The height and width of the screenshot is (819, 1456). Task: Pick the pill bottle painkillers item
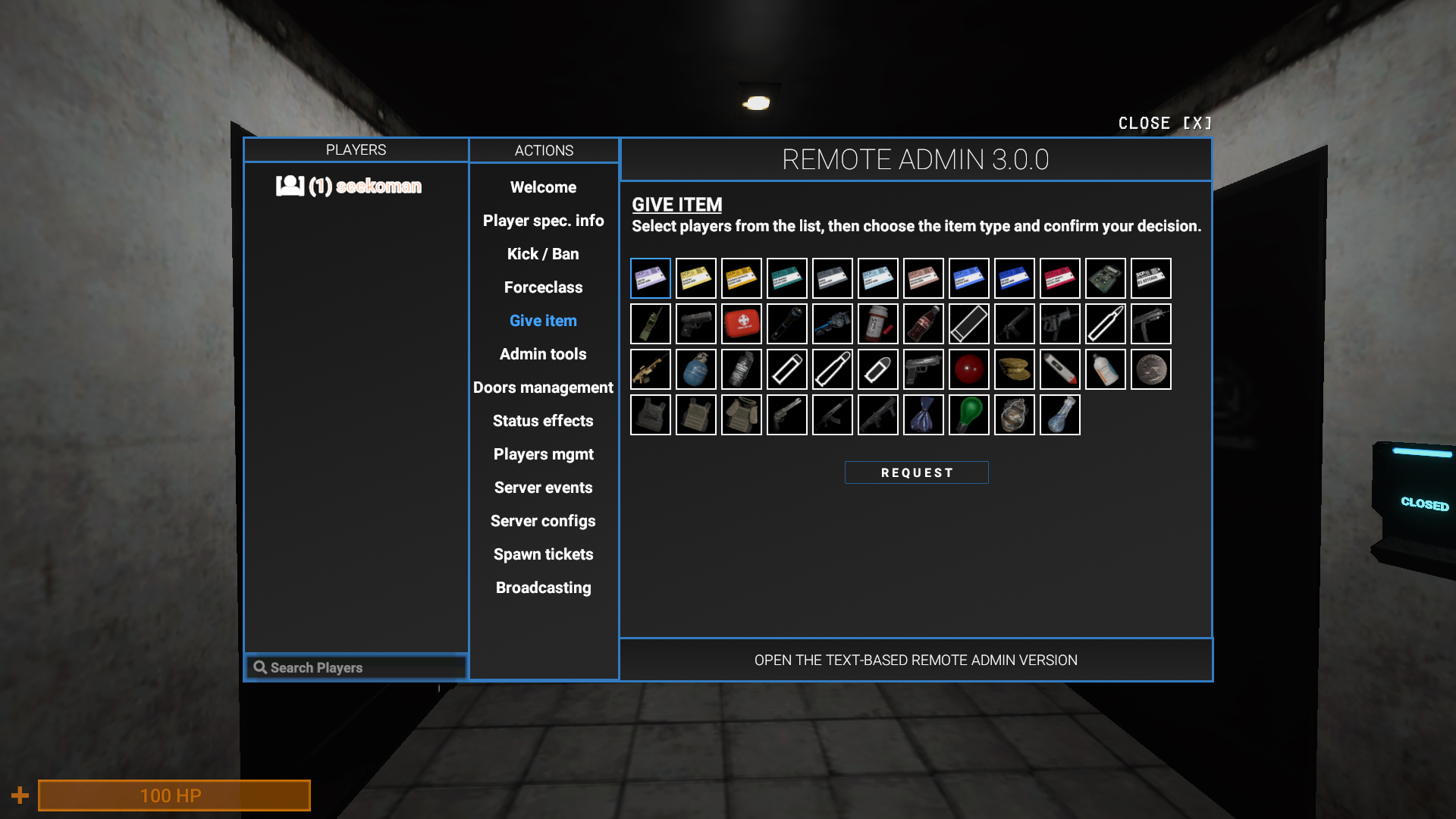pos(877,324)
